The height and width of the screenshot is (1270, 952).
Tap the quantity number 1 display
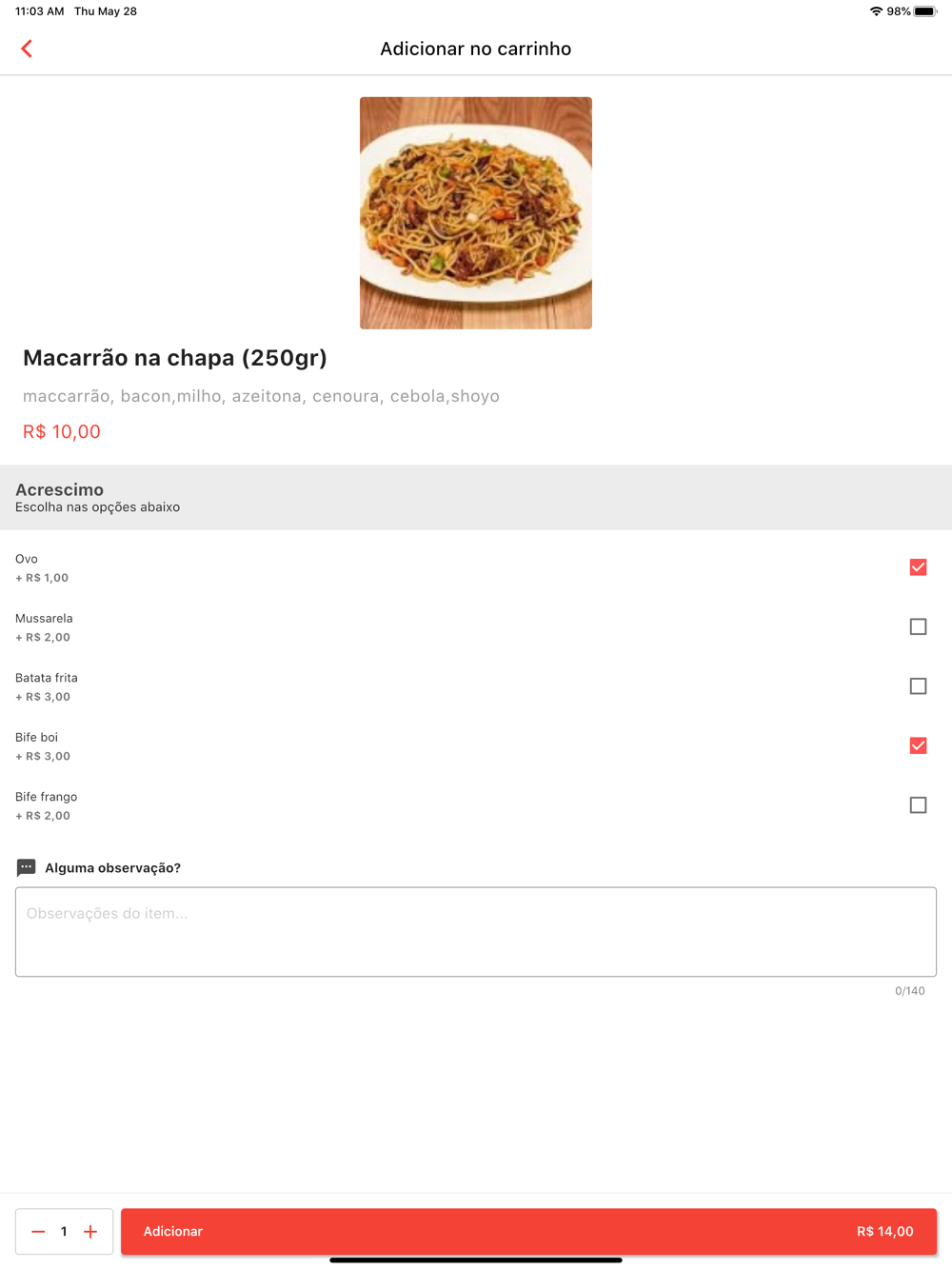click(x=64, y=1231)
